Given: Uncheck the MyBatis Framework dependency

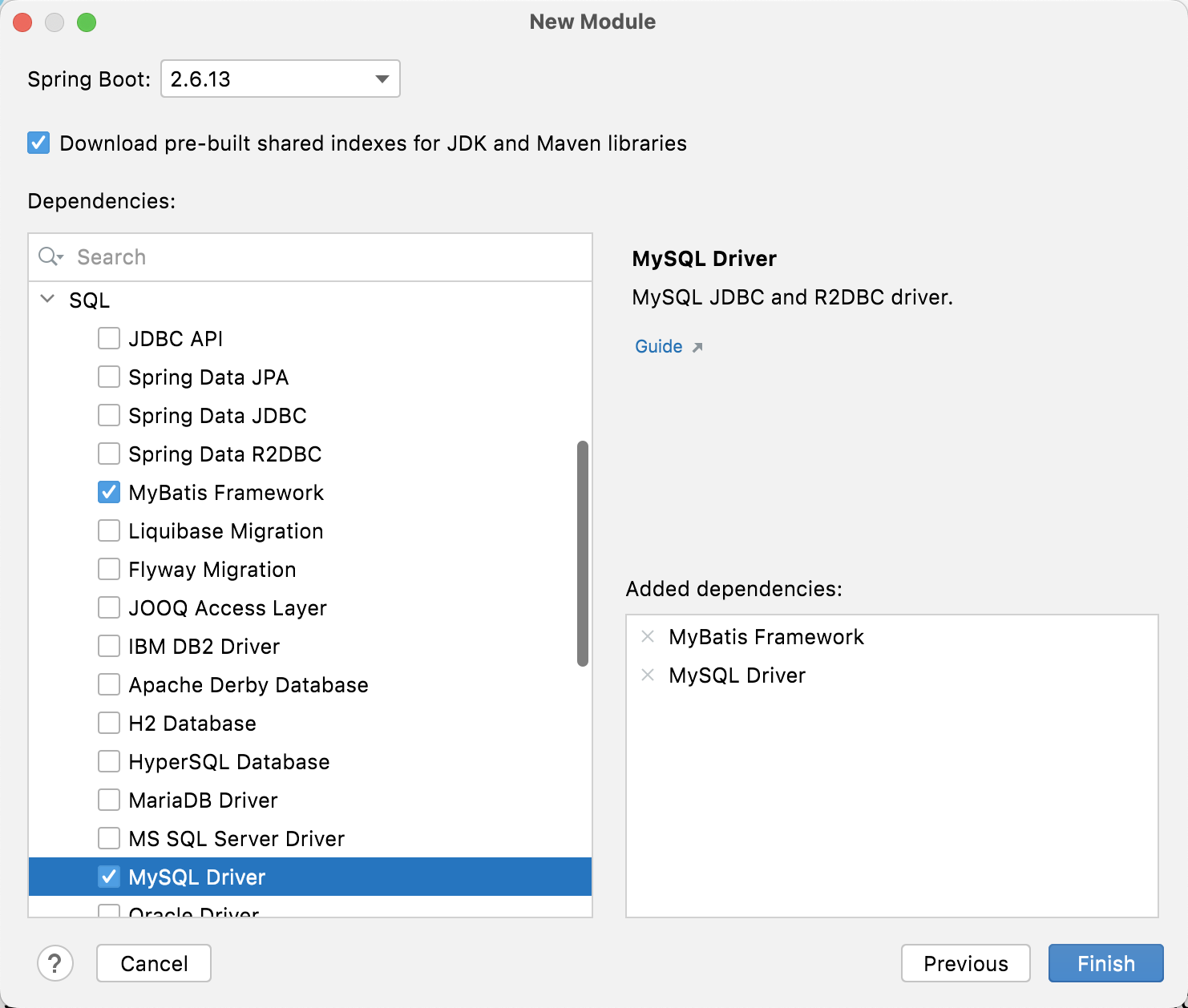Looking at the screenshot, I should pos(109,492).
